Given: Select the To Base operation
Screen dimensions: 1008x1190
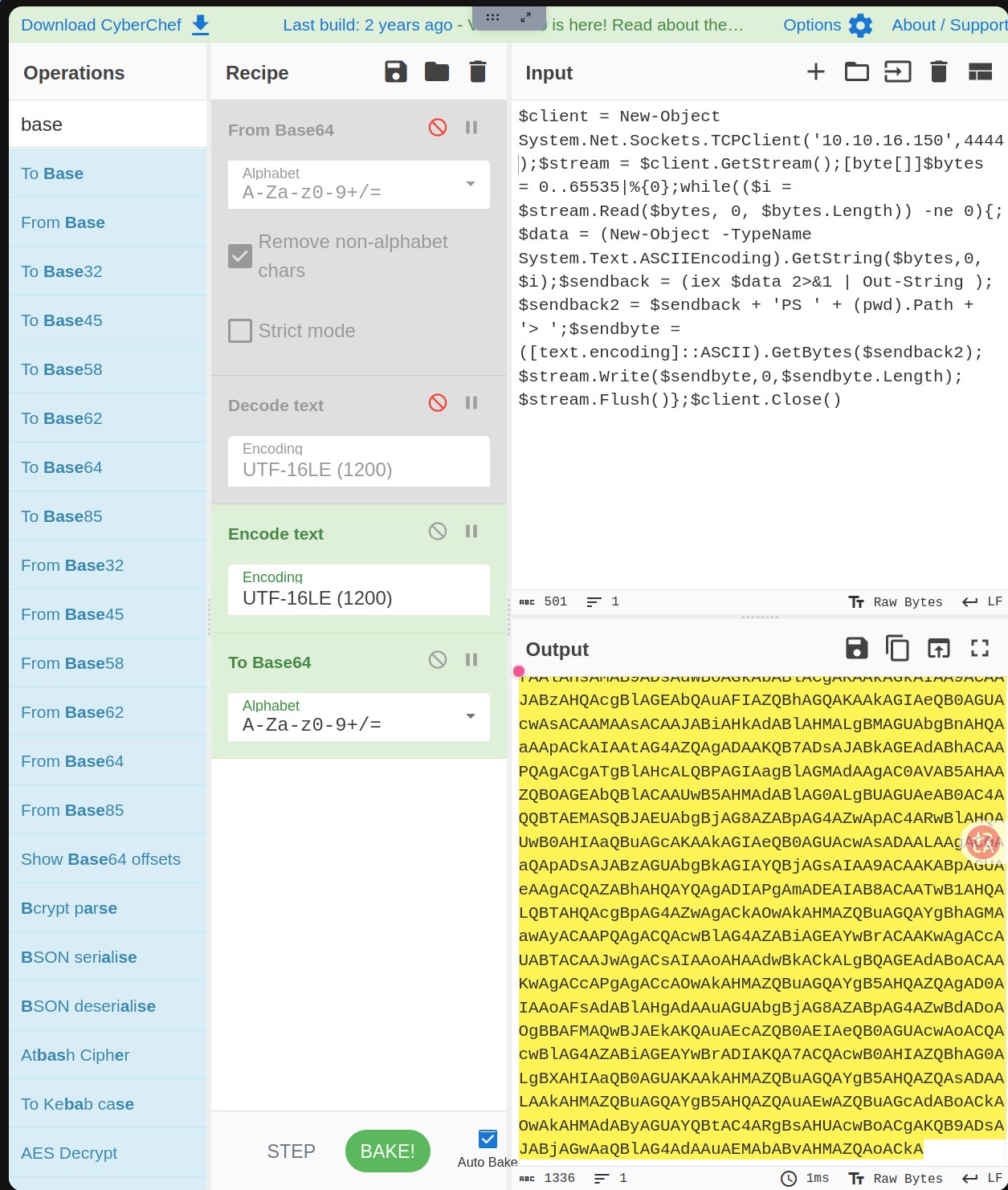Looking at the screenshot, I should pos(108,173).
